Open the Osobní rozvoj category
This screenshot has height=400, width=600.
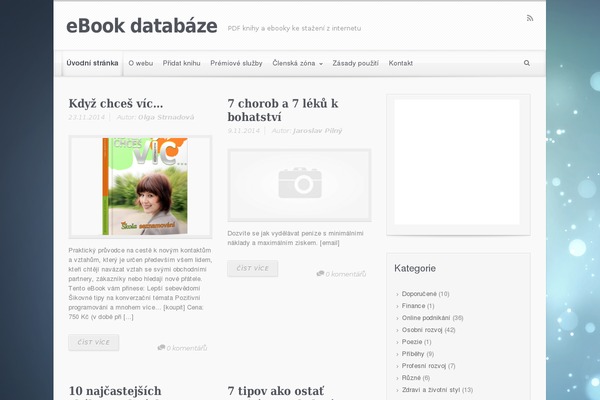[422, 330]
